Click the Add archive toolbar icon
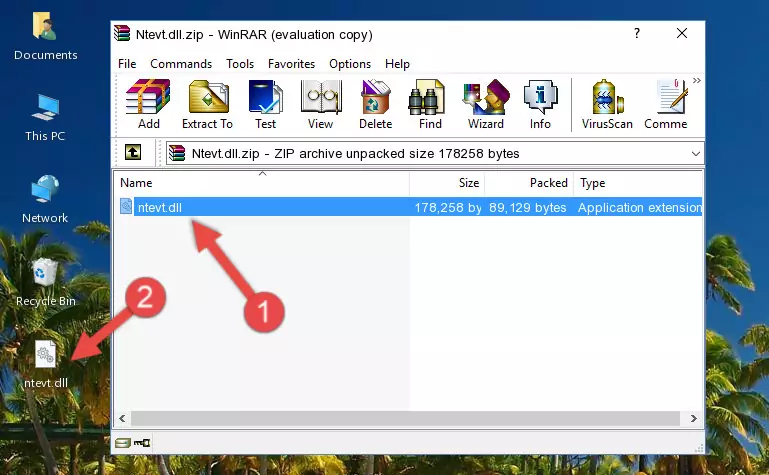The height and width of the screenshot is (475, 769). pyautogui.click(x=148, y=104)
